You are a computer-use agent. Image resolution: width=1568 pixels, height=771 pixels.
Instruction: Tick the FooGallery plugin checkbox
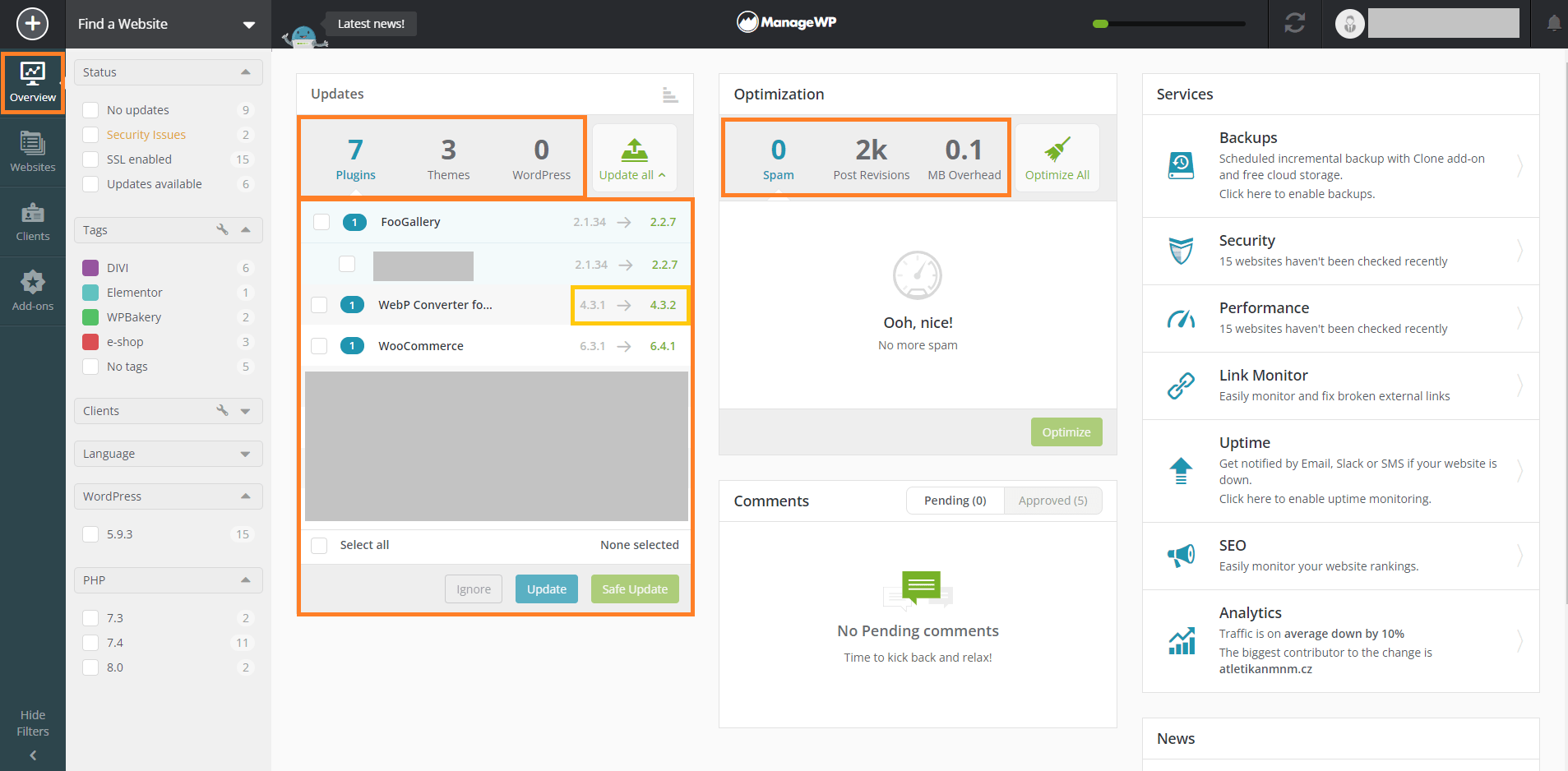tap(321, 222)
